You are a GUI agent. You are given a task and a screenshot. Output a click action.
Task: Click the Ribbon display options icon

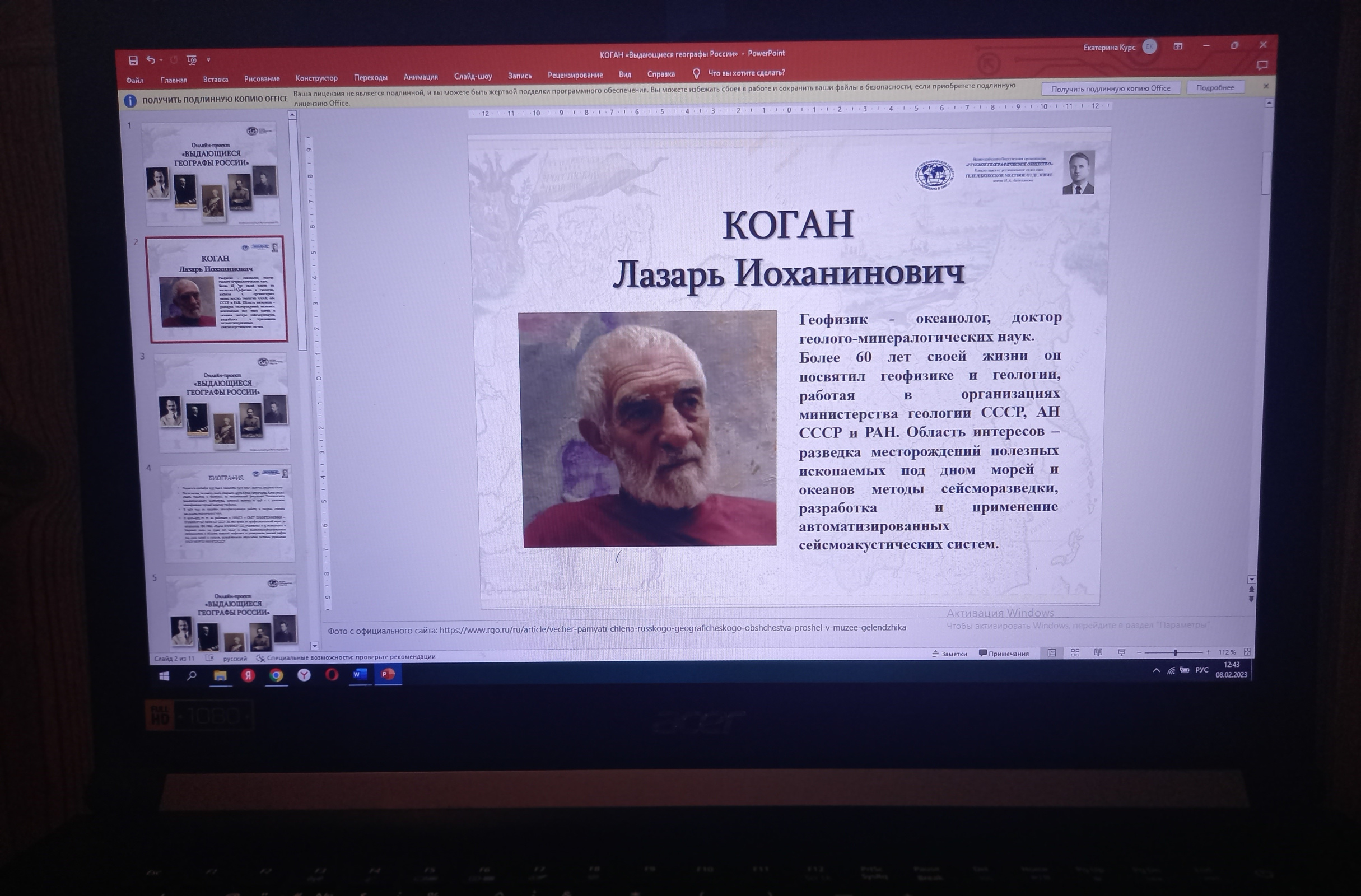pos(1178,46)
